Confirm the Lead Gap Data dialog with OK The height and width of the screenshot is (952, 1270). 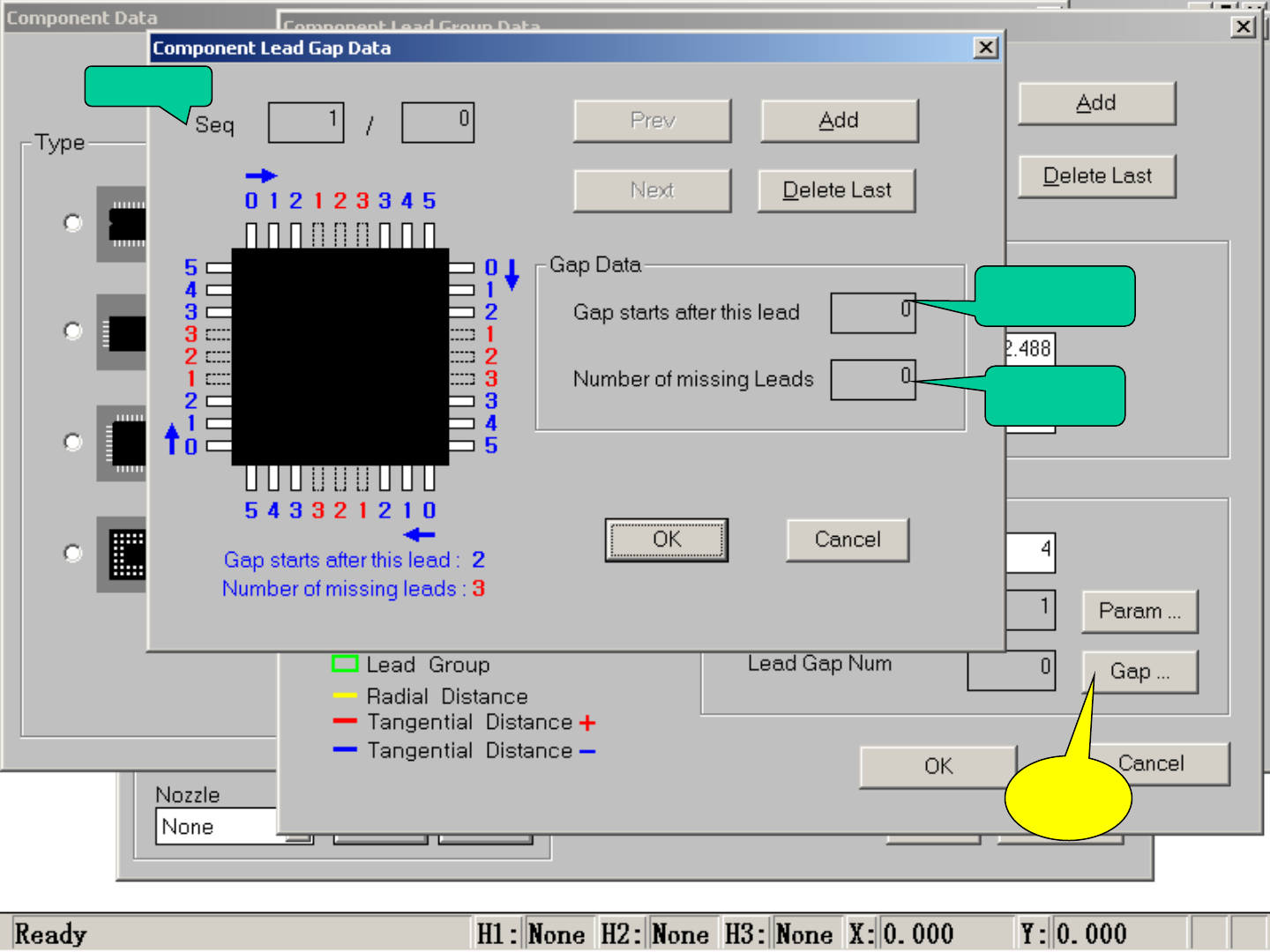pos(667,539)
